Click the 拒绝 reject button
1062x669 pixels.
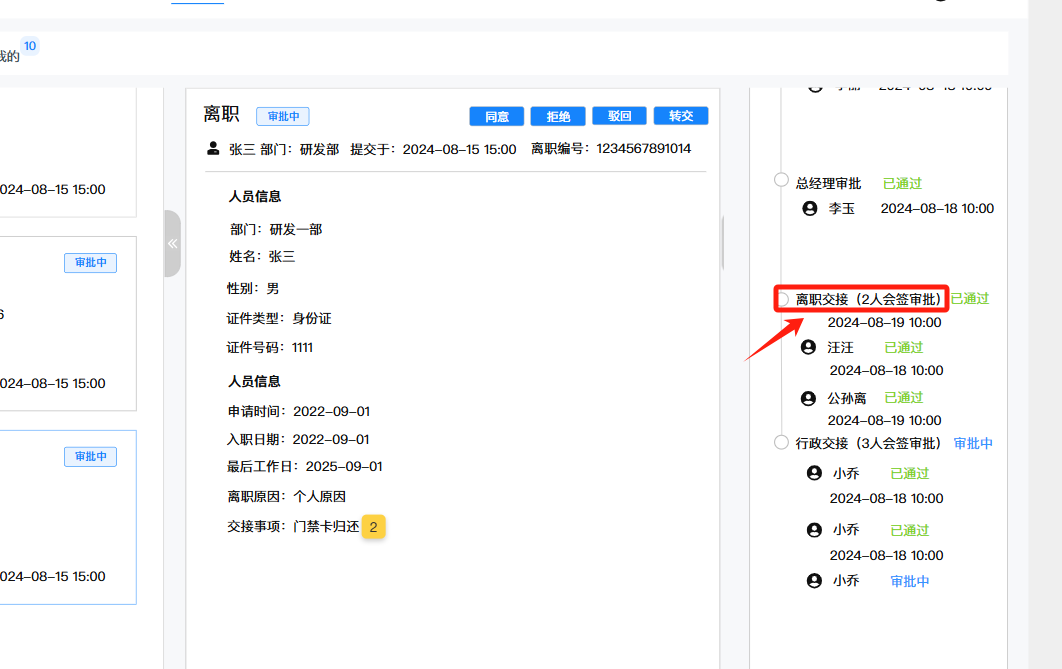tap(557, 116)
